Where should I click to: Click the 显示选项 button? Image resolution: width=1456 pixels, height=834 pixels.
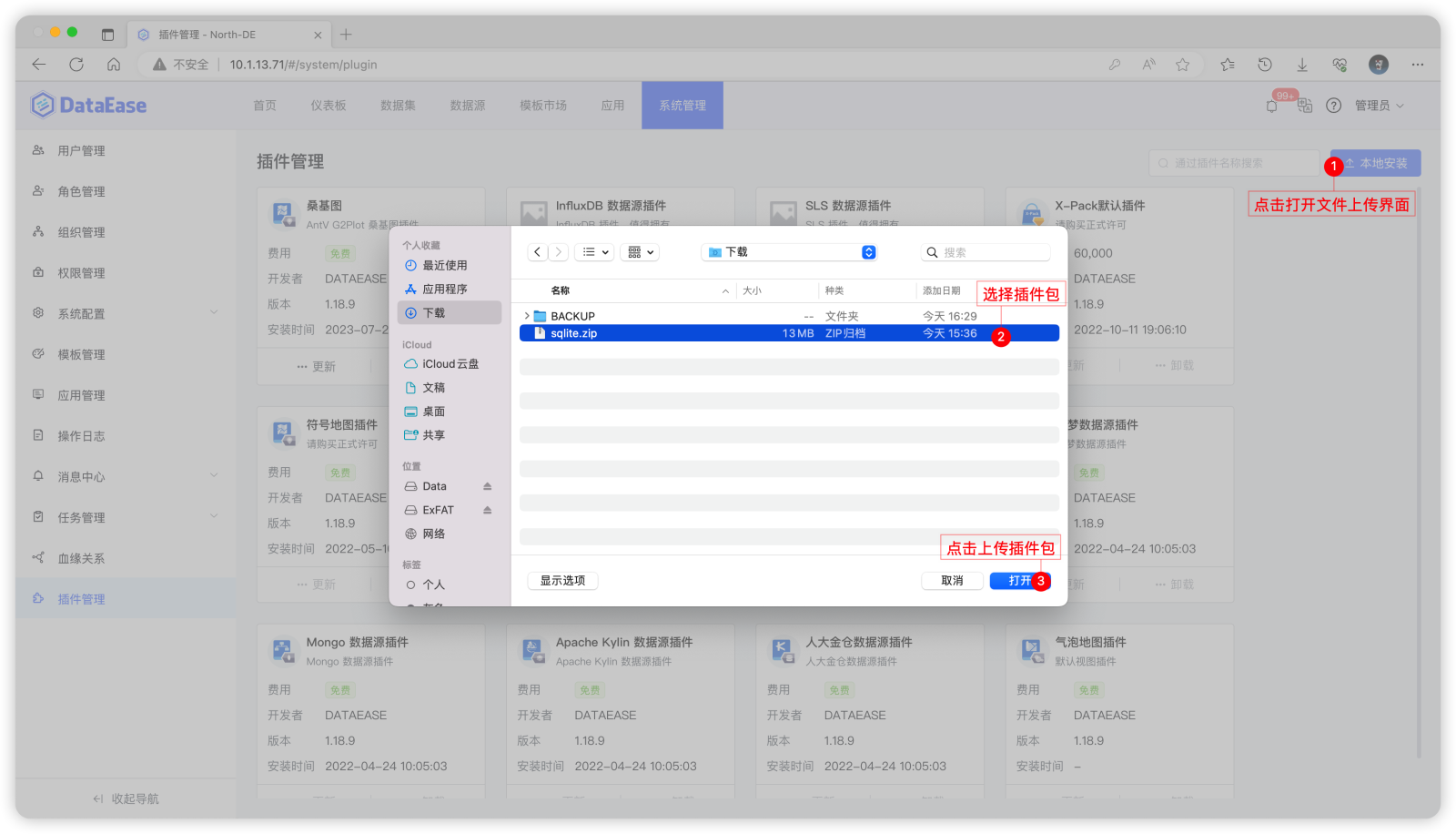[x=562, y=581]
